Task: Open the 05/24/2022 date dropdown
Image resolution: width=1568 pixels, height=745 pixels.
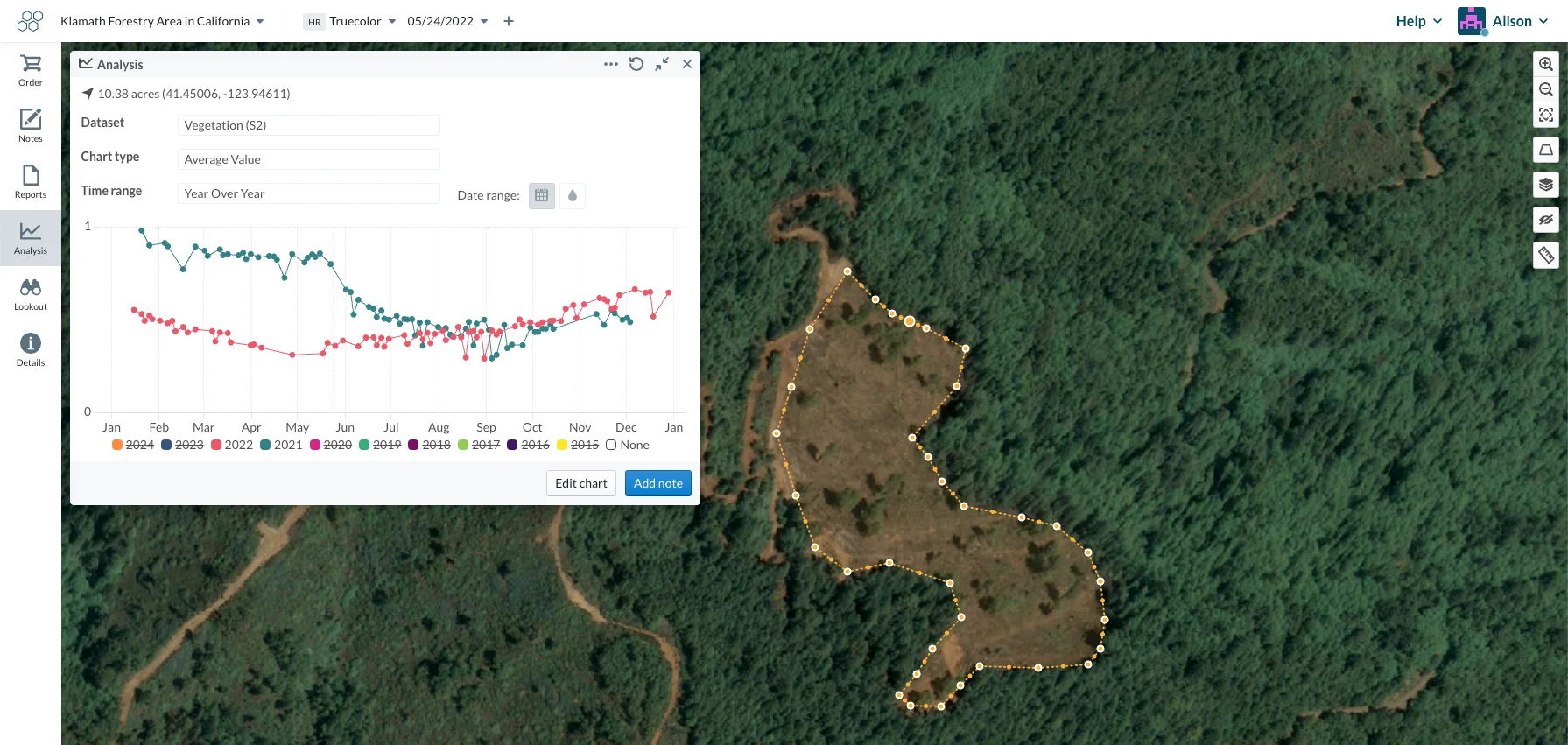Action: coord(447,21)
